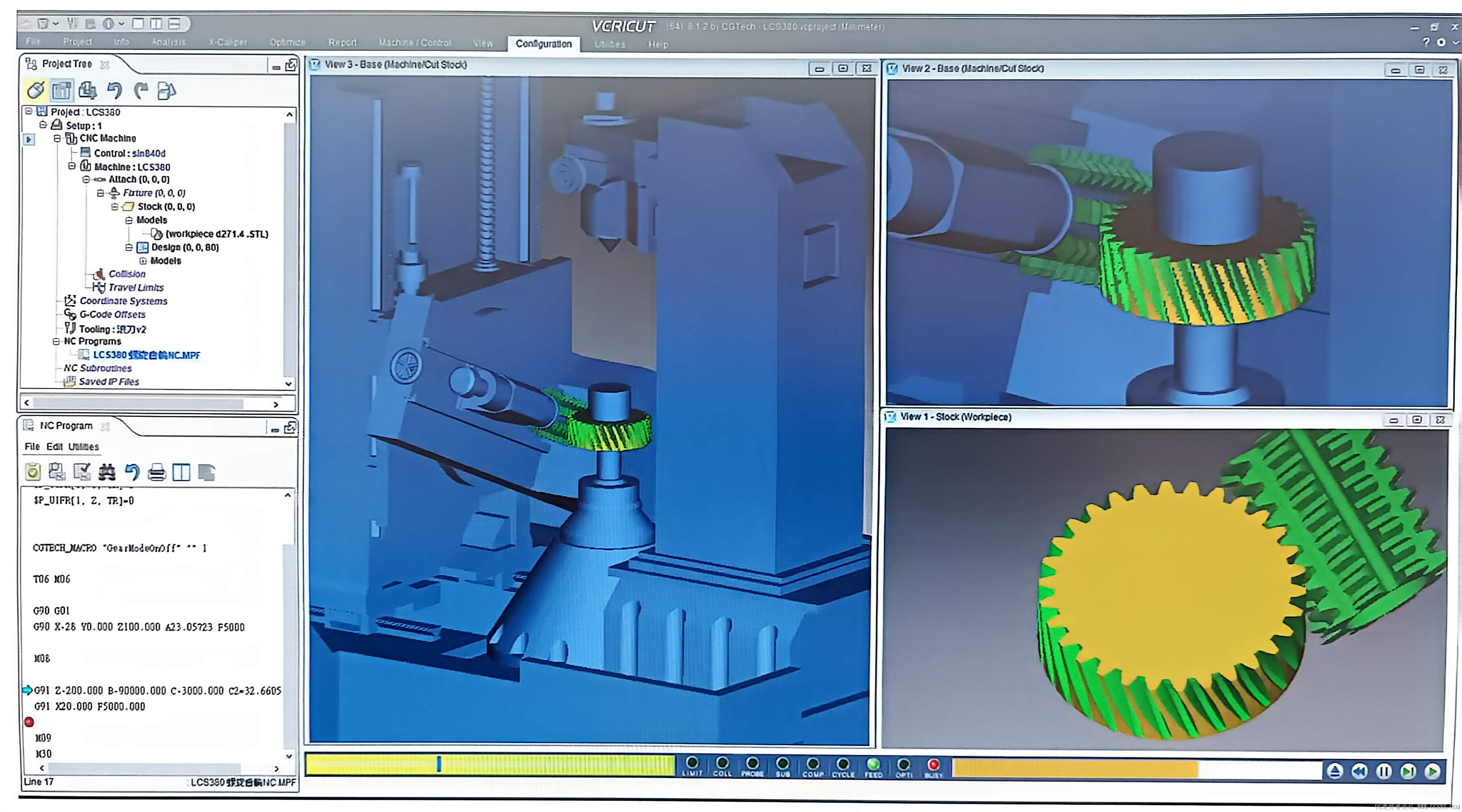Screen dimensions: 1462x812
Task: Open the Analysis menu
Action: click(x=168, y=41)
